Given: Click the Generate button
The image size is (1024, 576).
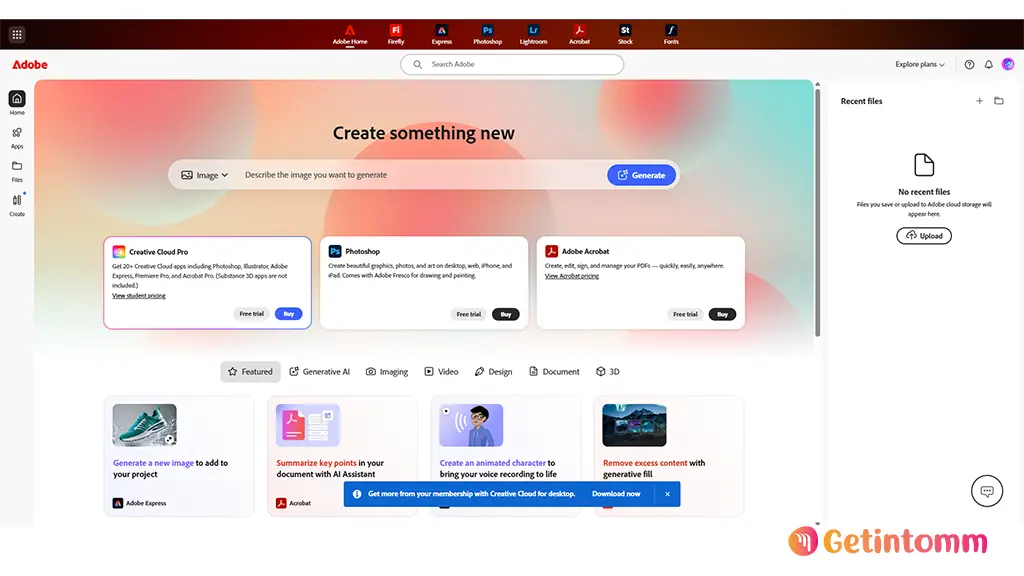Looking at the screenshot, I should (x=641, y=175).
